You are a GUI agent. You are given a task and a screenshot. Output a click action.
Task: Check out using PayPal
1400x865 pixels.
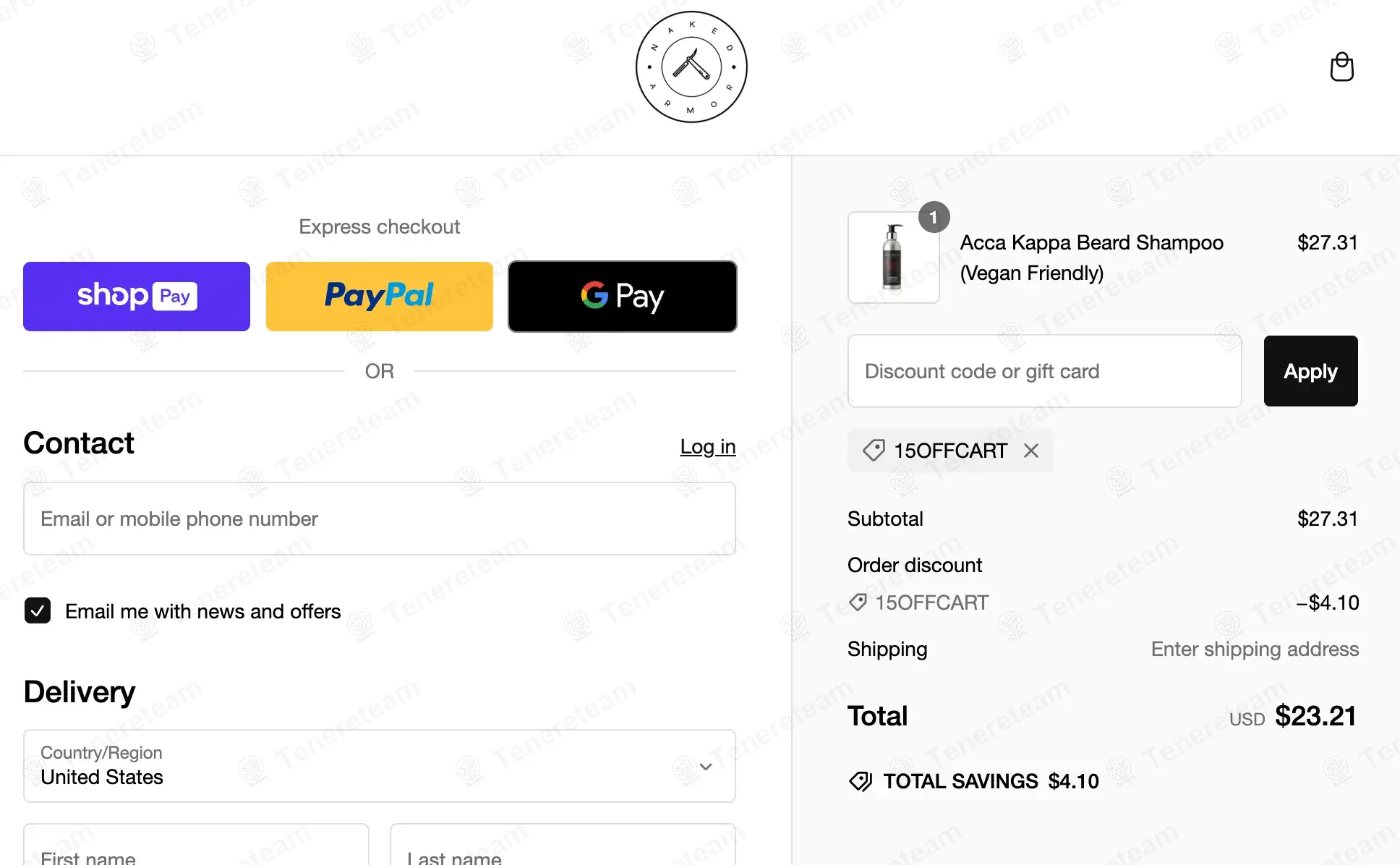pos(380,297)
